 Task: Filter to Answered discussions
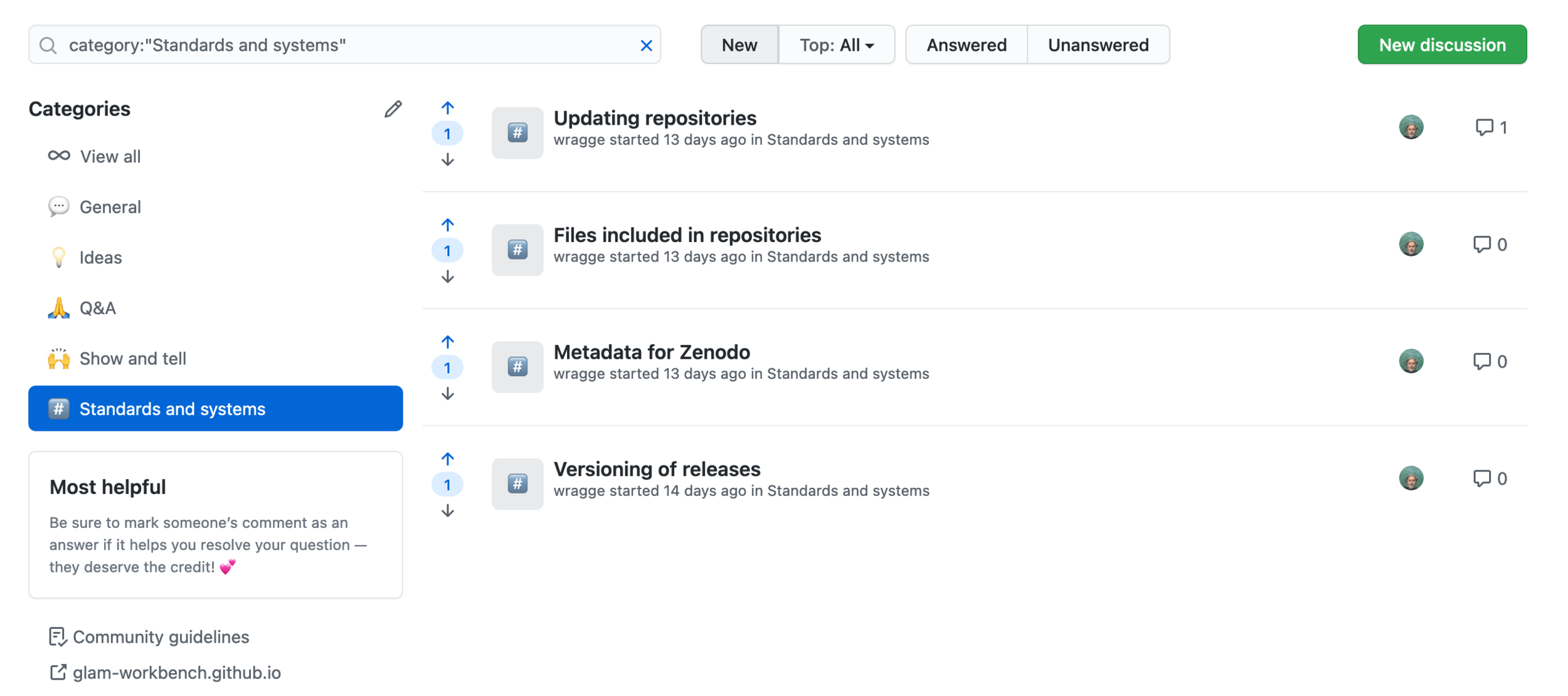click(x=966, y=45)
